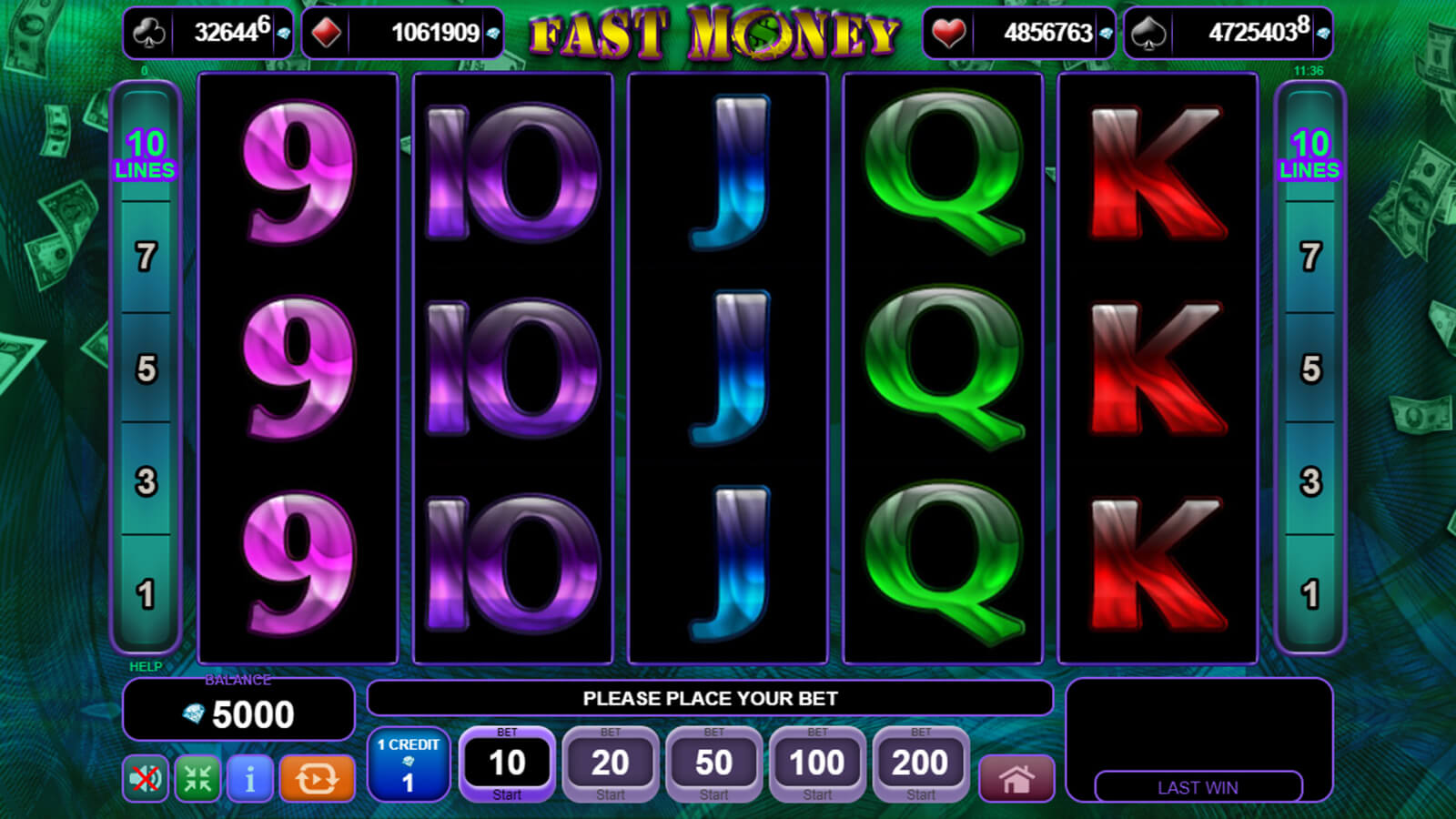
Task: Open the HELP link
Action: coord(146,667)
